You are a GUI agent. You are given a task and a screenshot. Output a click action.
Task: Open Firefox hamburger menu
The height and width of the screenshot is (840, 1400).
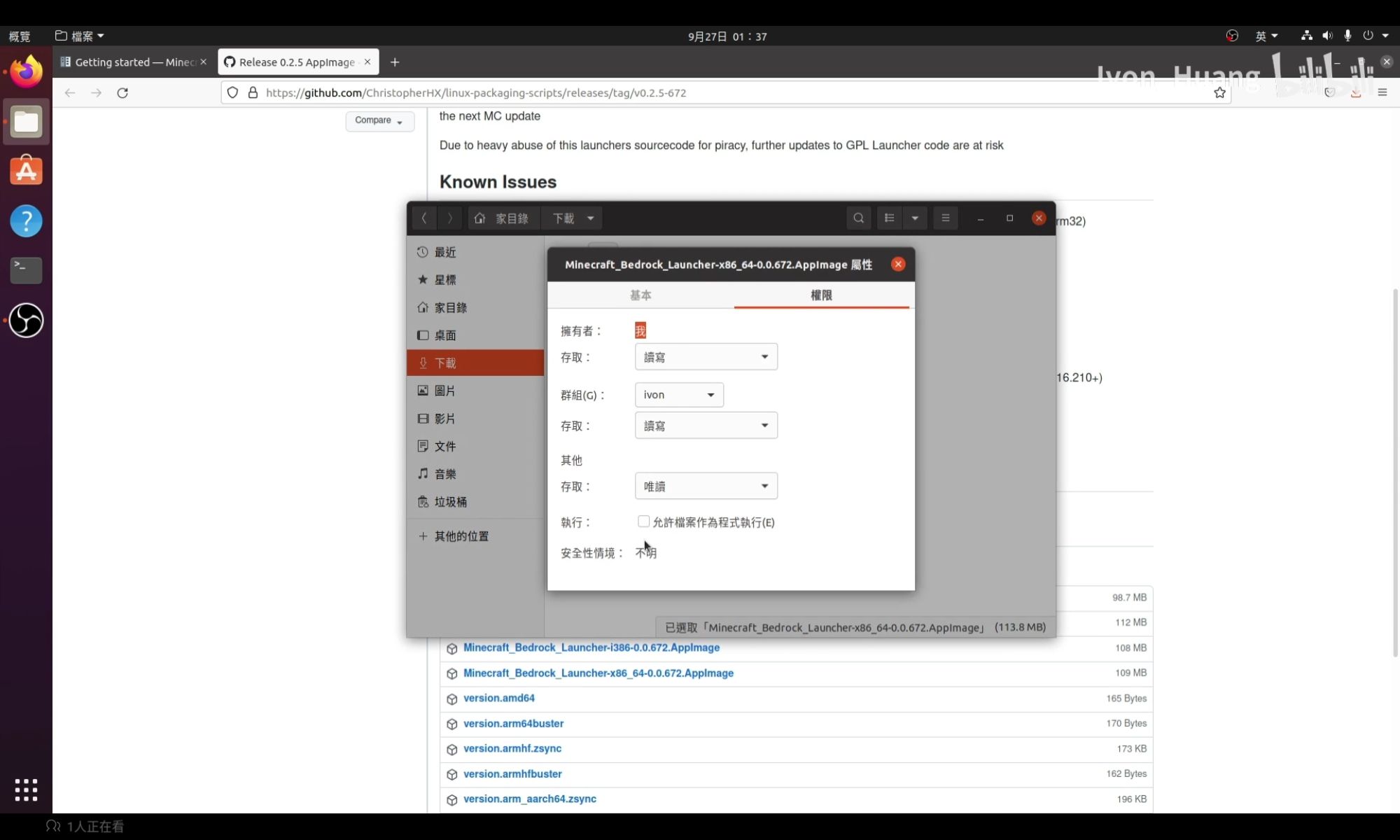1382,92
